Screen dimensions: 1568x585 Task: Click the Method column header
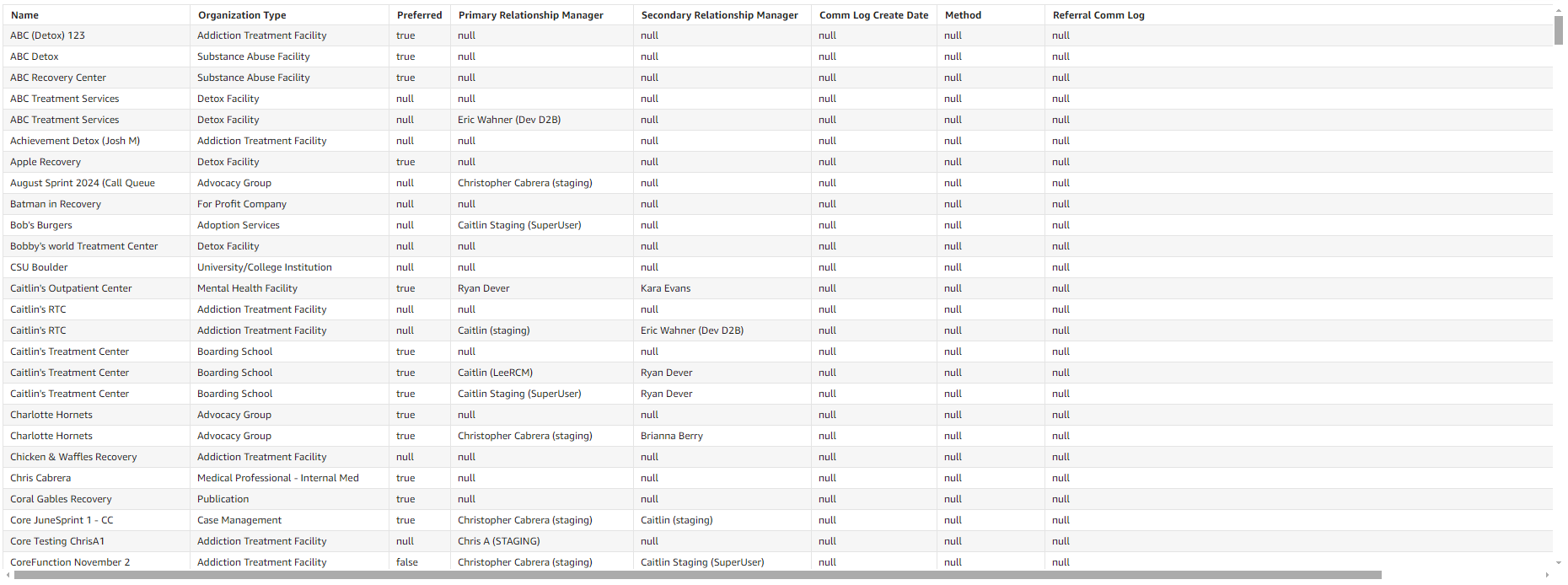pyautogui.click(x=963, y=15)
